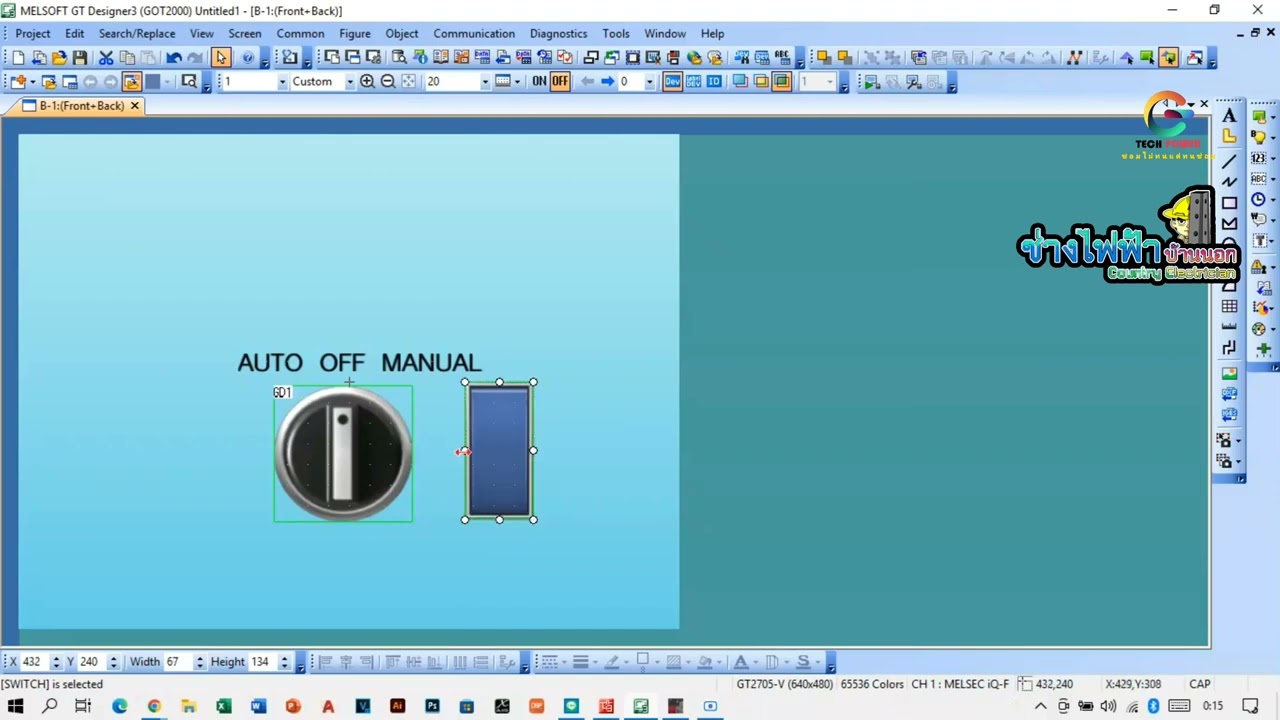
Task: Click the Next device blue arrow icon
Action: tap(606, 82)
